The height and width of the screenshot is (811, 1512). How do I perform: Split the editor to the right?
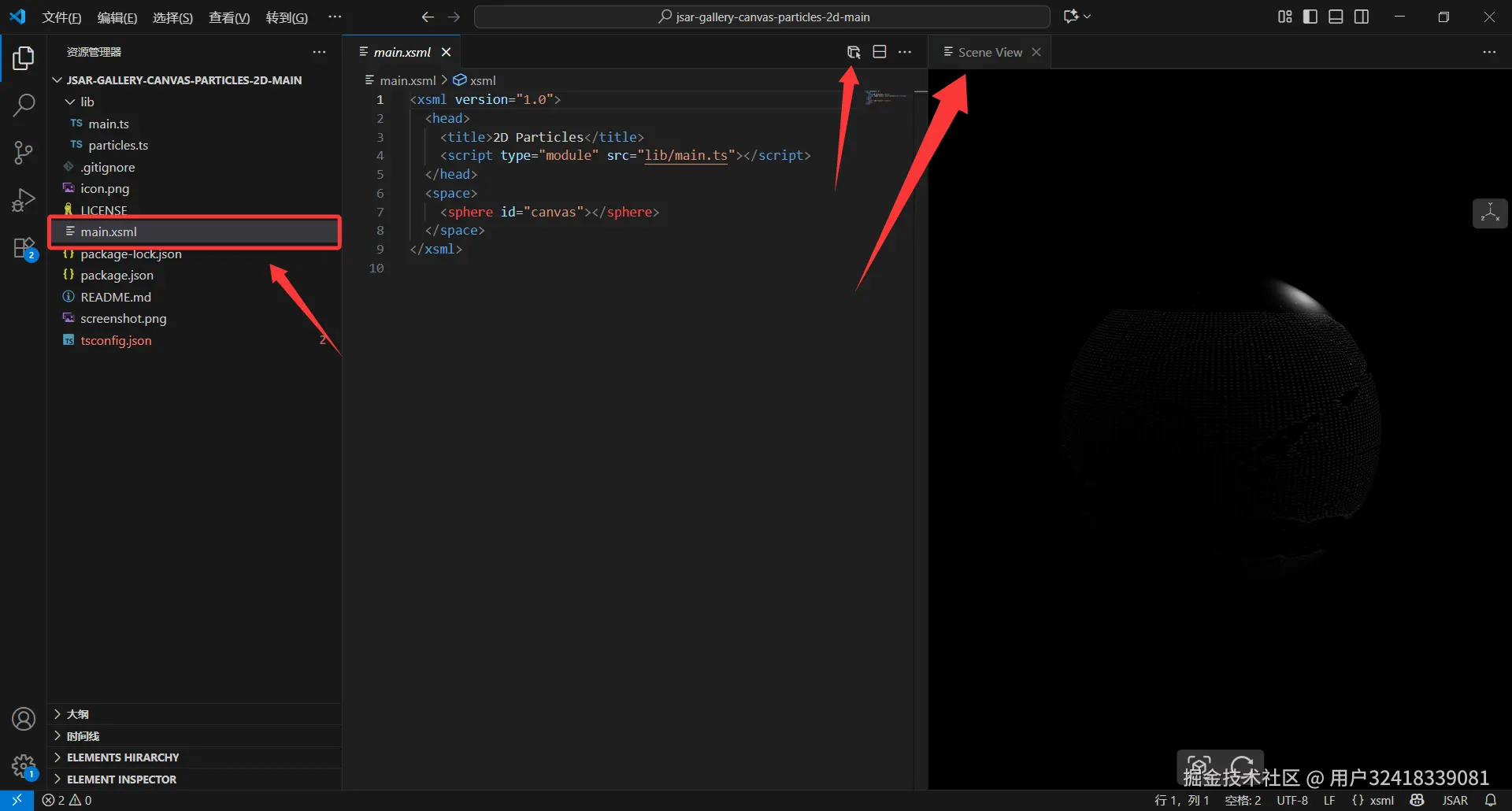[x=880, y=52]
